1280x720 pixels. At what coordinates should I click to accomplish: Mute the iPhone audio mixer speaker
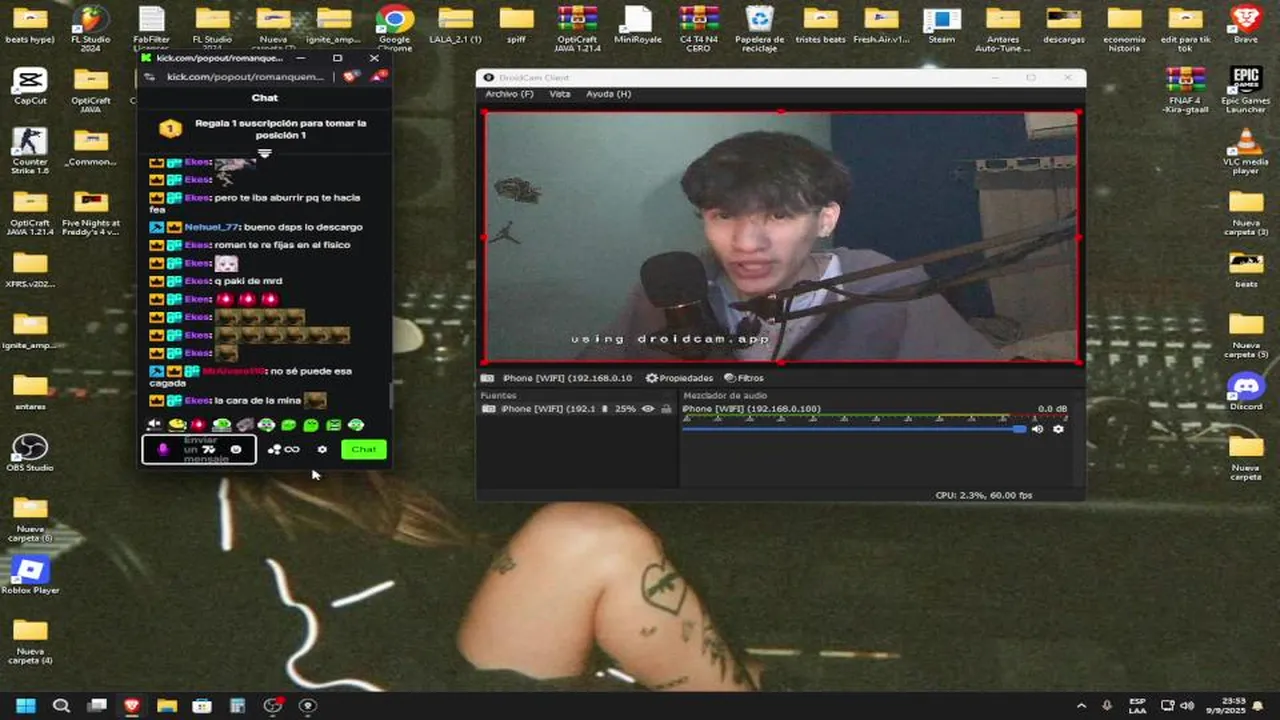click(x=1037, y=429)
